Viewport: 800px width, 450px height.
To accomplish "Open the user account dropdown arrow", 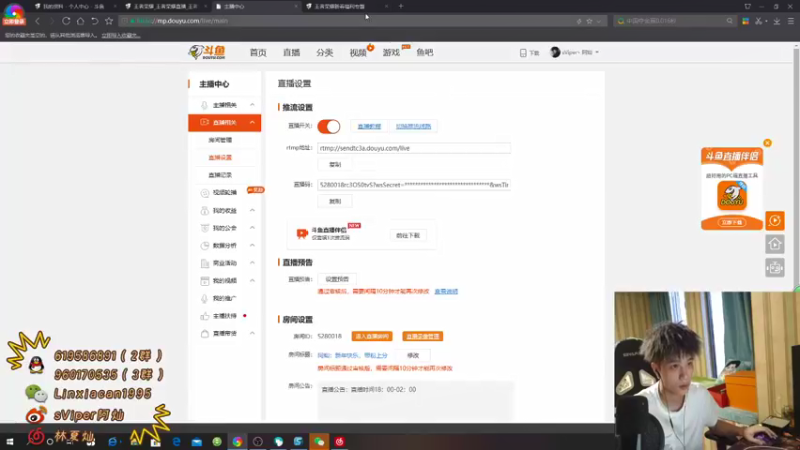I will 597,52.
